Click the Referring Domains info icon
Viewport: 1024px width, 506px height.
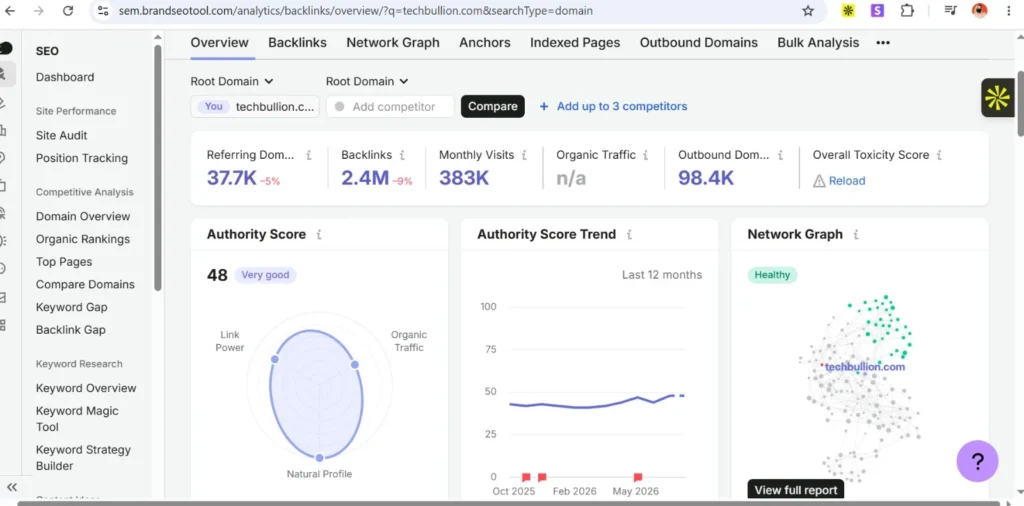pos(308,155)
